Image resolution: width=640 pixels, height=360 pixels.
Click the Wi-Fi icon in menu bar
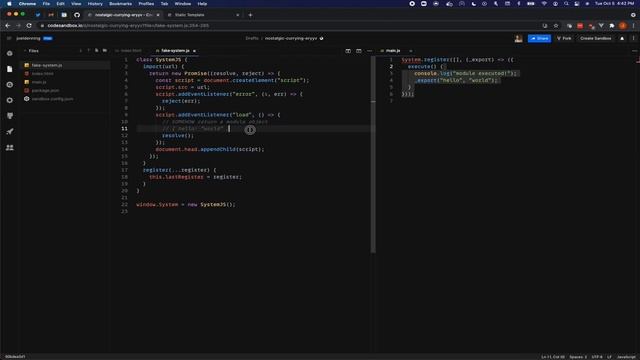click(x=544, y=4)
